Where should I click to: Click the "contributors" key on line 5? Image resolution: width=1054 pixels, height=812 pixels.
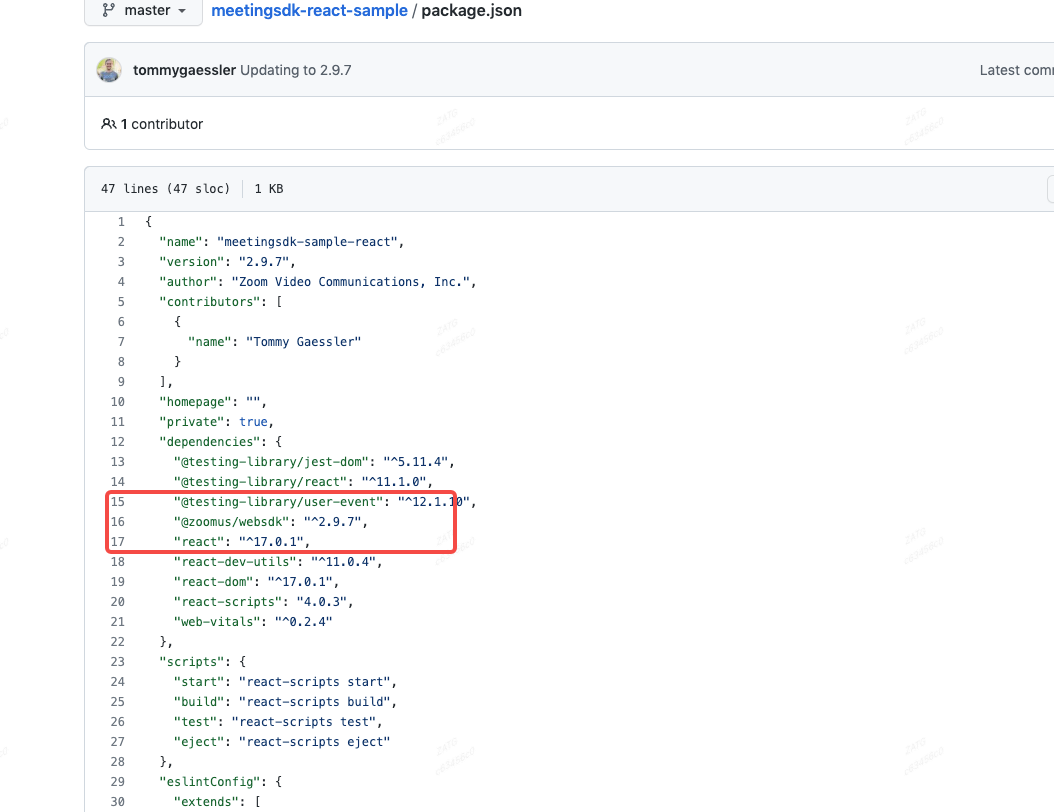[209, 302]
